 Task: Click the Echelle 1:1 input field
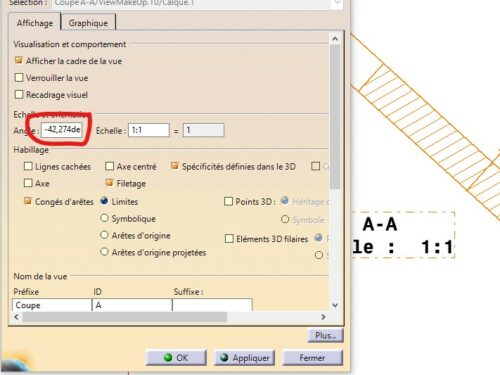(149, 130)
